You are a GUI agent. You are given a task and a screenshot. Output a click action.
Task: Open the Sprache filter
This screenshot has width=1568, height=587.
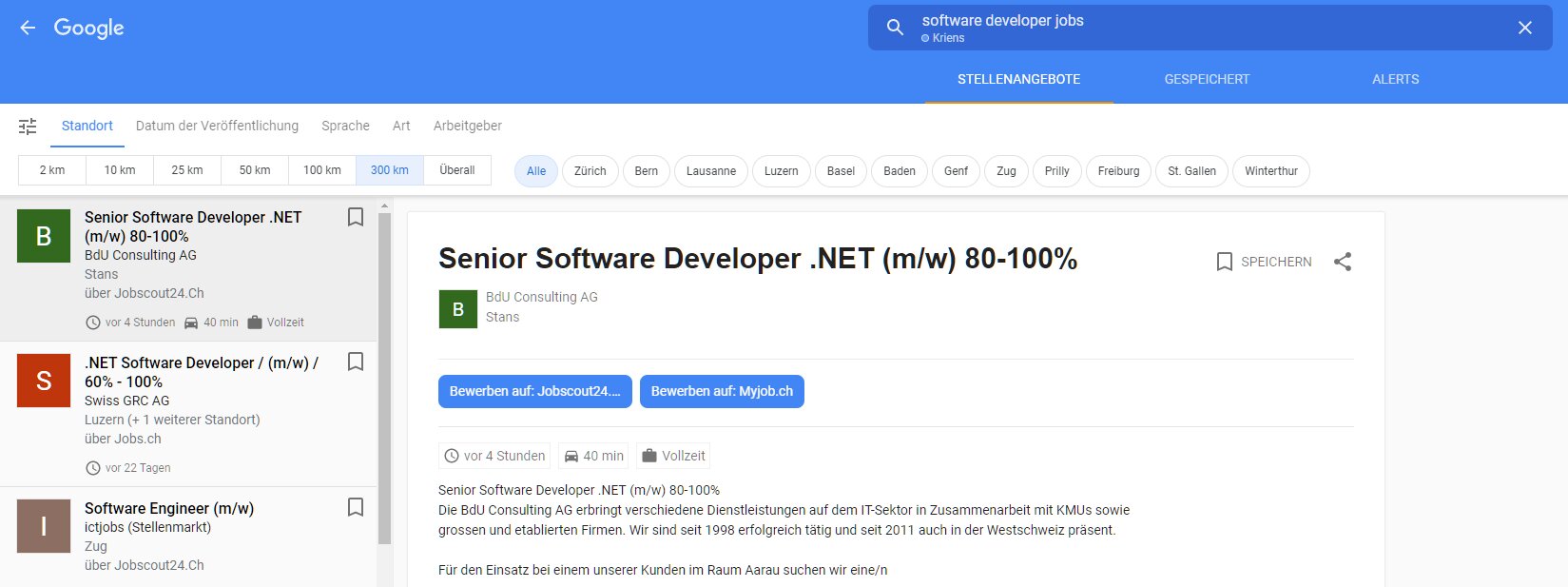[345, 126]
